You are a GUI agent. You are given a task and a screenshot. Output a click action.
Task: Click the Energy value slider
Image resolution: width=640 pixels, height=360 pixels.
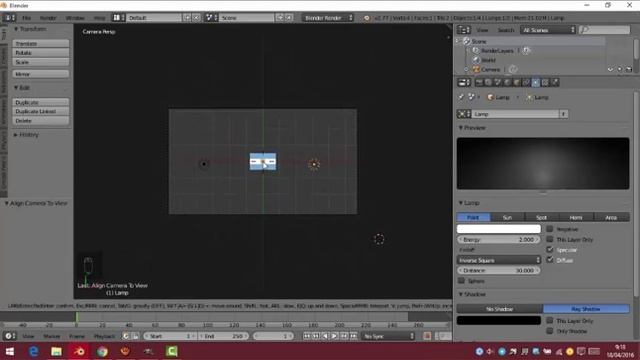click(x=499, y=240)
